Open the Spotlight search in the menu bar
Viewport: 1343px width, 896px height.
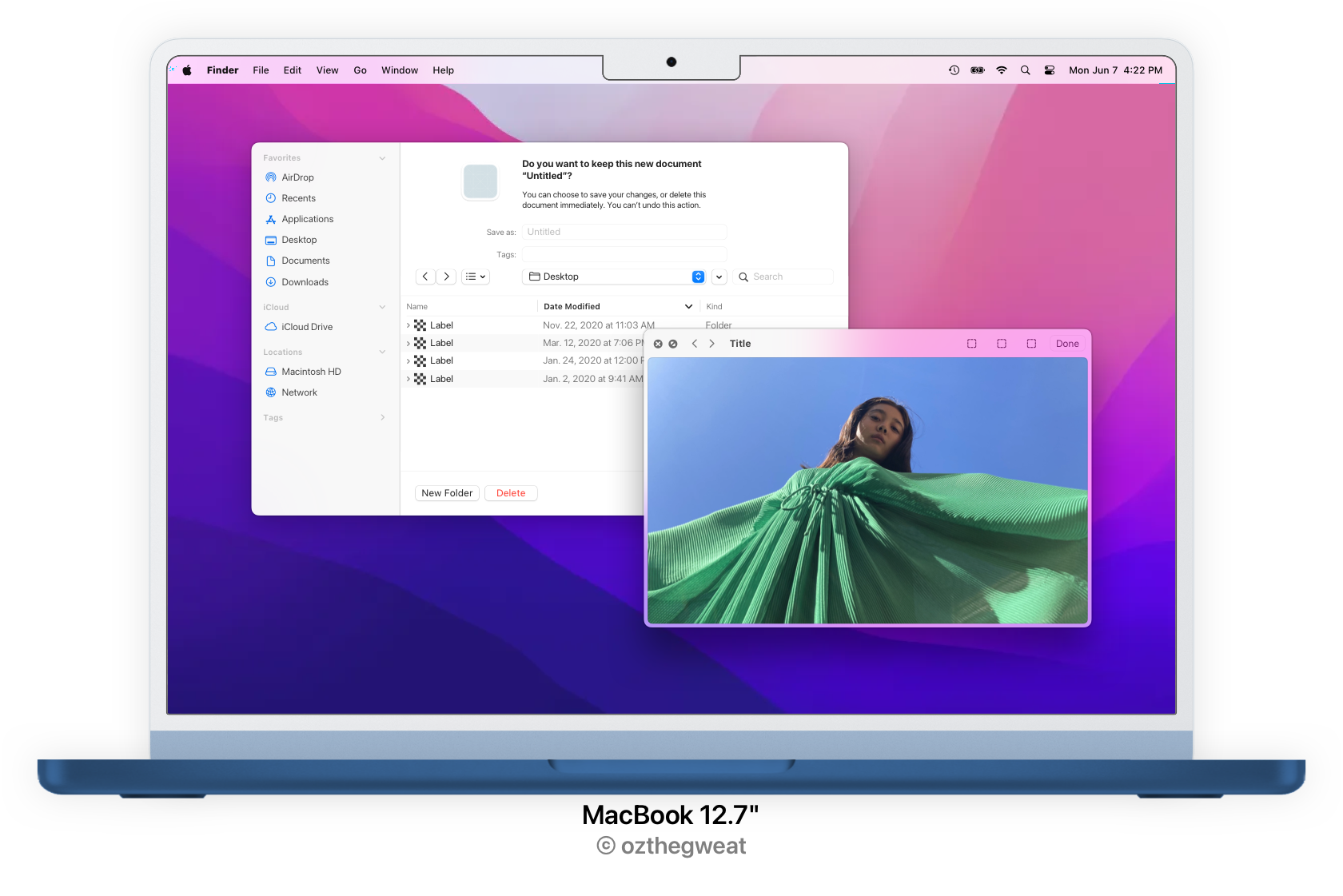[x=1026, y=70]
